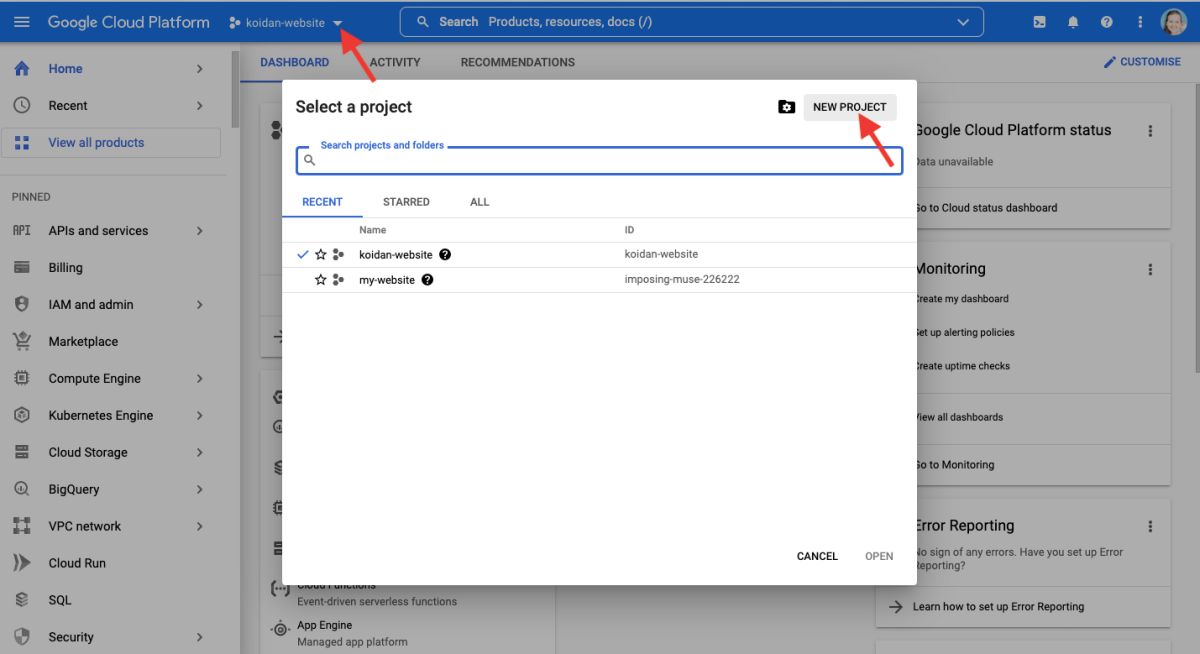Expand Kubernetes Engine submenu chevron
1200x654 pixels.
point(200,416)
